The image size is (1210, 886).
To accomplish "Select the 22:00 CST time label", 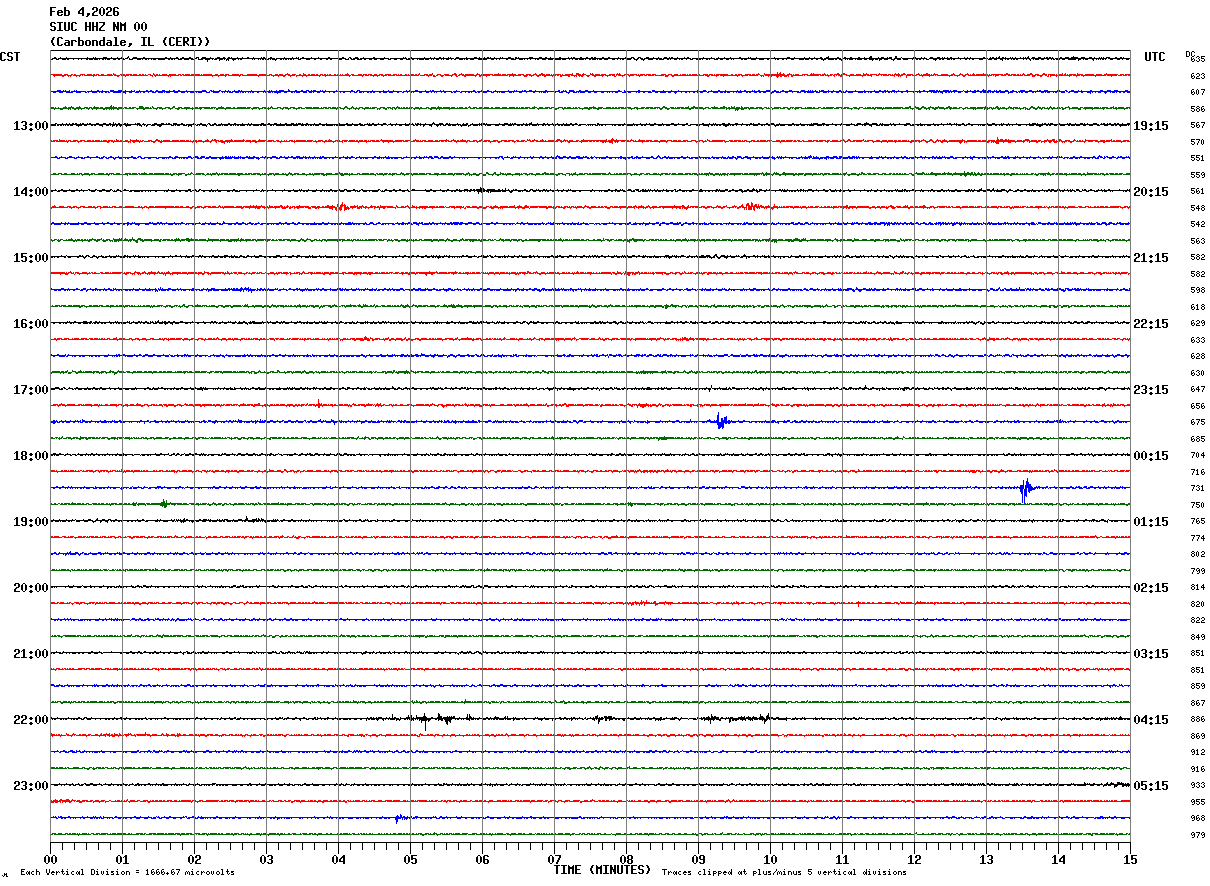I will tap(30, 719).
